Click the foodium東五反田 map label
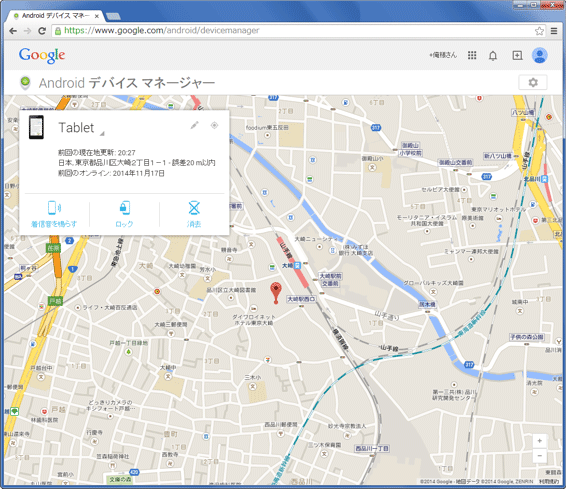This screenshot has height=489, width=566. pos(267,127)
